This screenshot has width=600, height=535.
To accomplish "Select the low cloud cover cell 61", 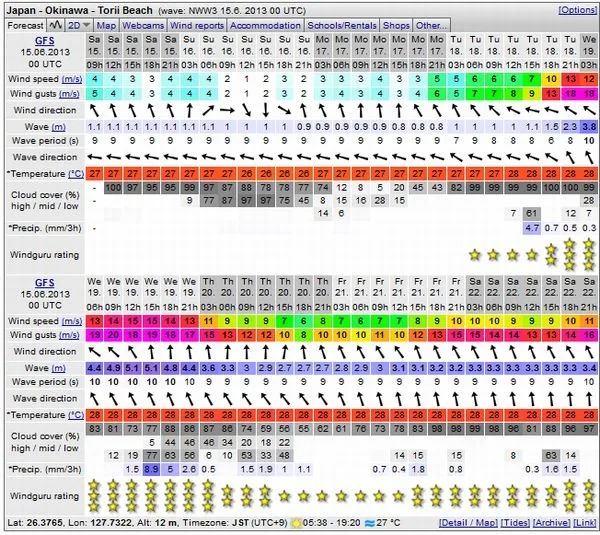I will point(532,213).
